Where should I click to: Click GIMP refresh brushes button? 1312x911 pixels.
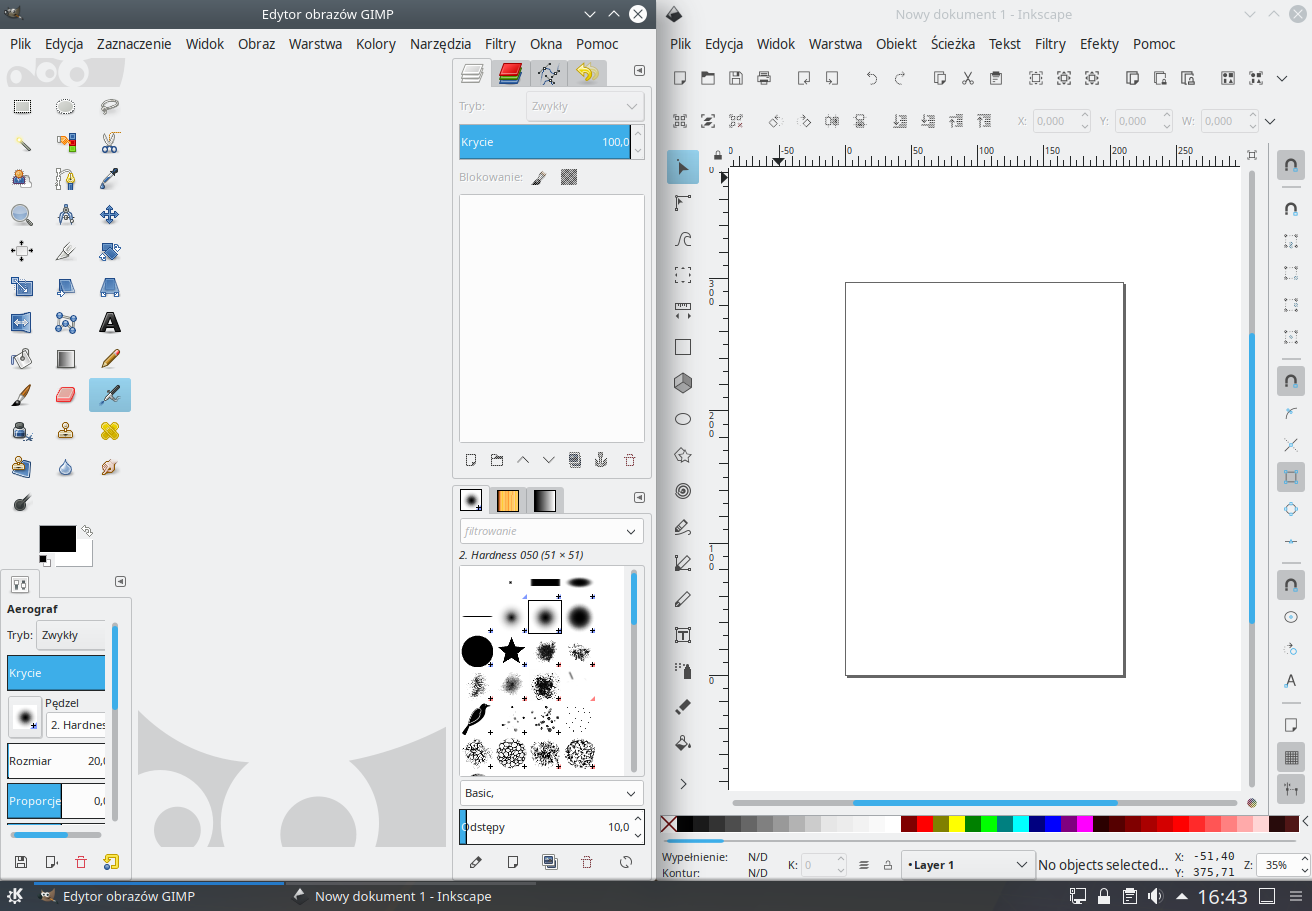[626, 861]
